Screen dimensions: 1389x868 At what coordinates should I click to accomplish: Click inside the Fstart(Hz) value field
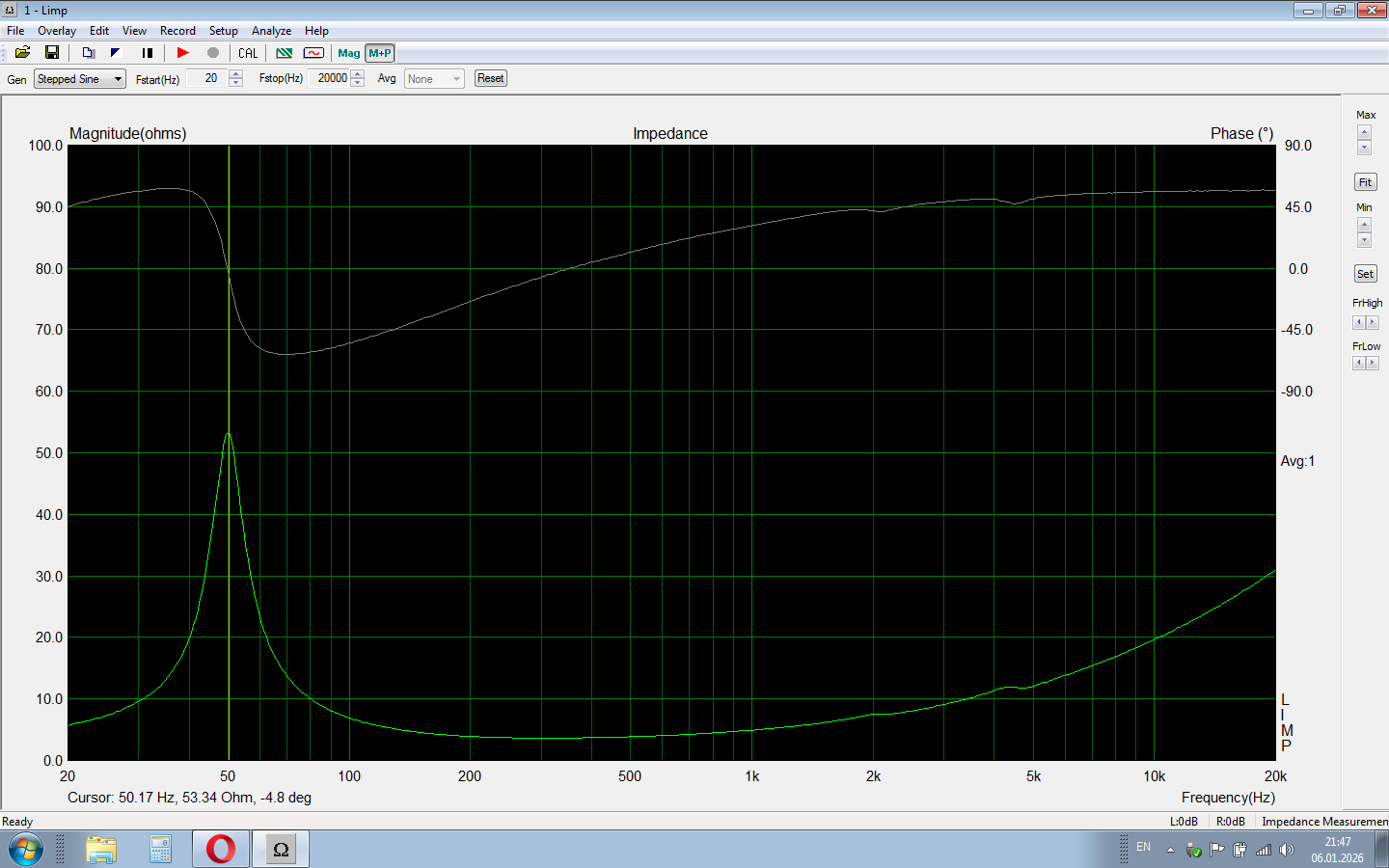[x=204, y=79]
